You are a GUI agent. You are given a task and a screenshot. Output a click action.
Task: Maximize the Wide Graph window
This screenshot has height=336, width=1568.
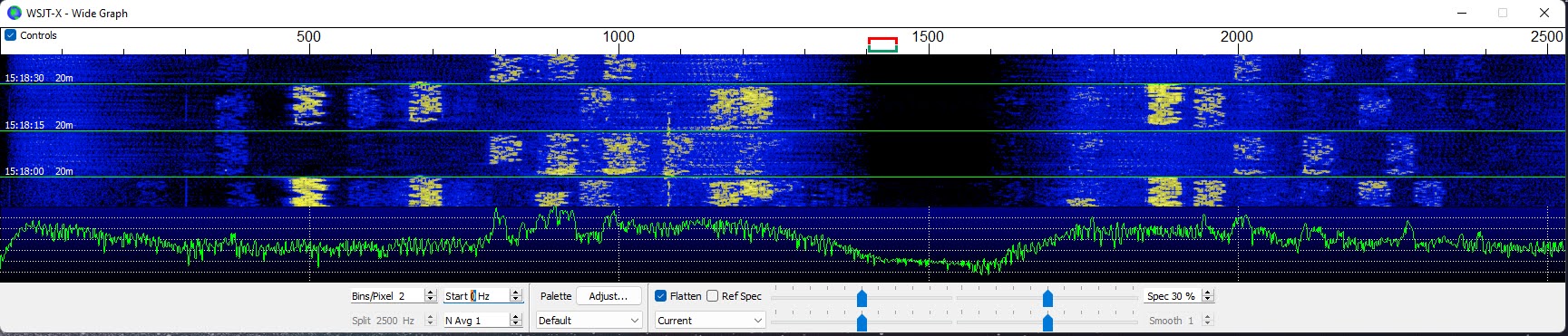pos(1503,13)
